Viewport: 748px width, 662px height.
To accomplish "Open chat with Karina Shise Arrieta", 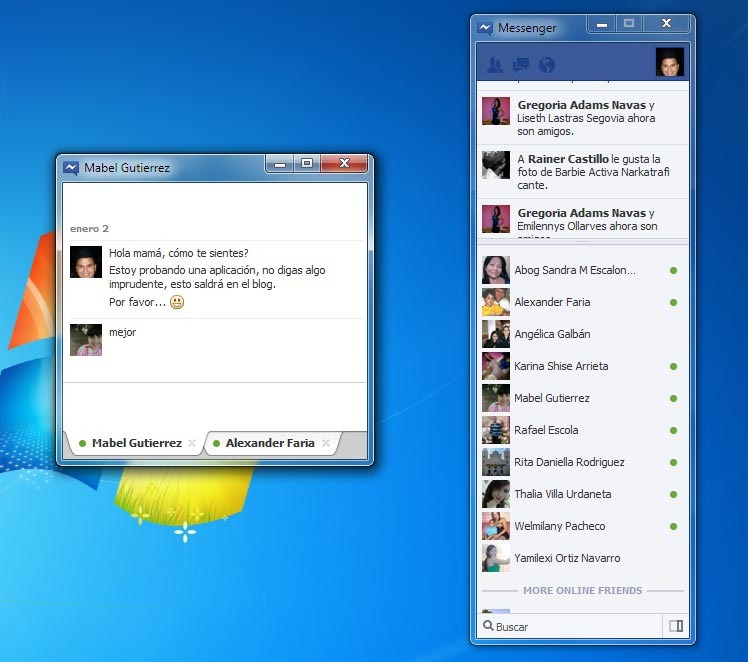I will coord(582,366).
